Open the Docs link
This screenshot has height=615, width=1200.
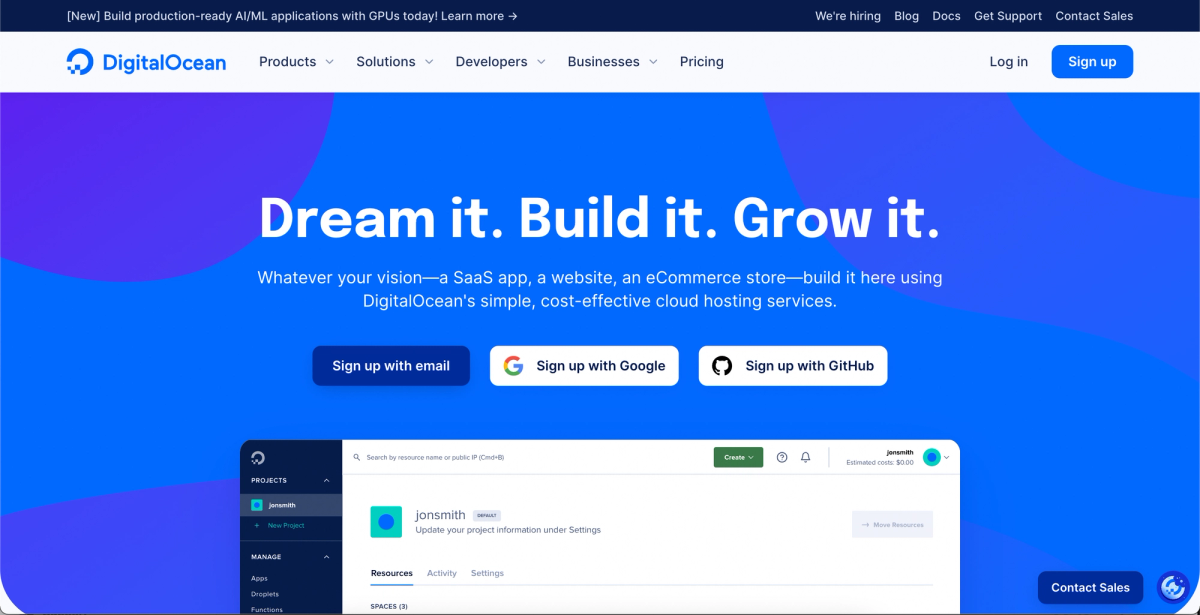946,16
